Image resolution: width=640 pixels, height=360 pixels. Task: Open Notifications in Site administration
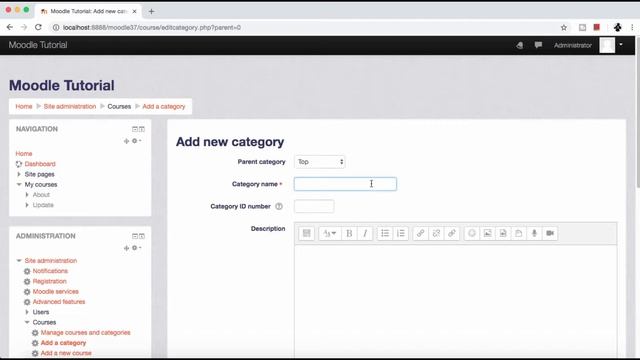pos(50,271)
